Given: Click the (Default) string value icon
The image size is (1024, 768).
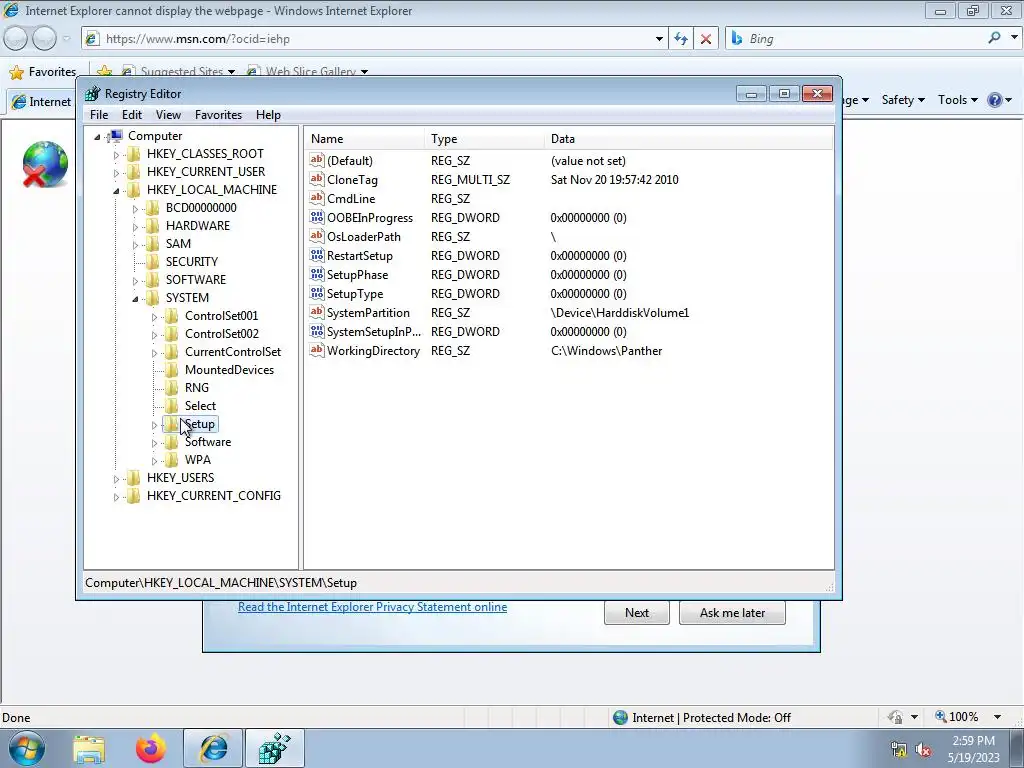Looking at the screenshot, I should (x=317, y=160).
